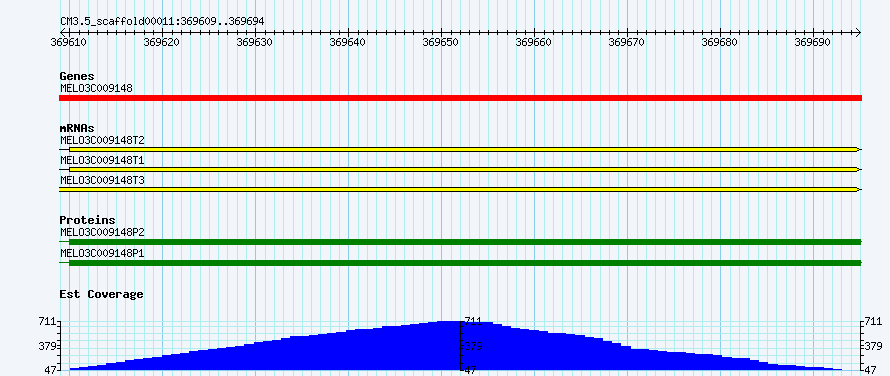Open the Proteins track title
Screen dimensions: 890x376
click(x=87, y=220)
